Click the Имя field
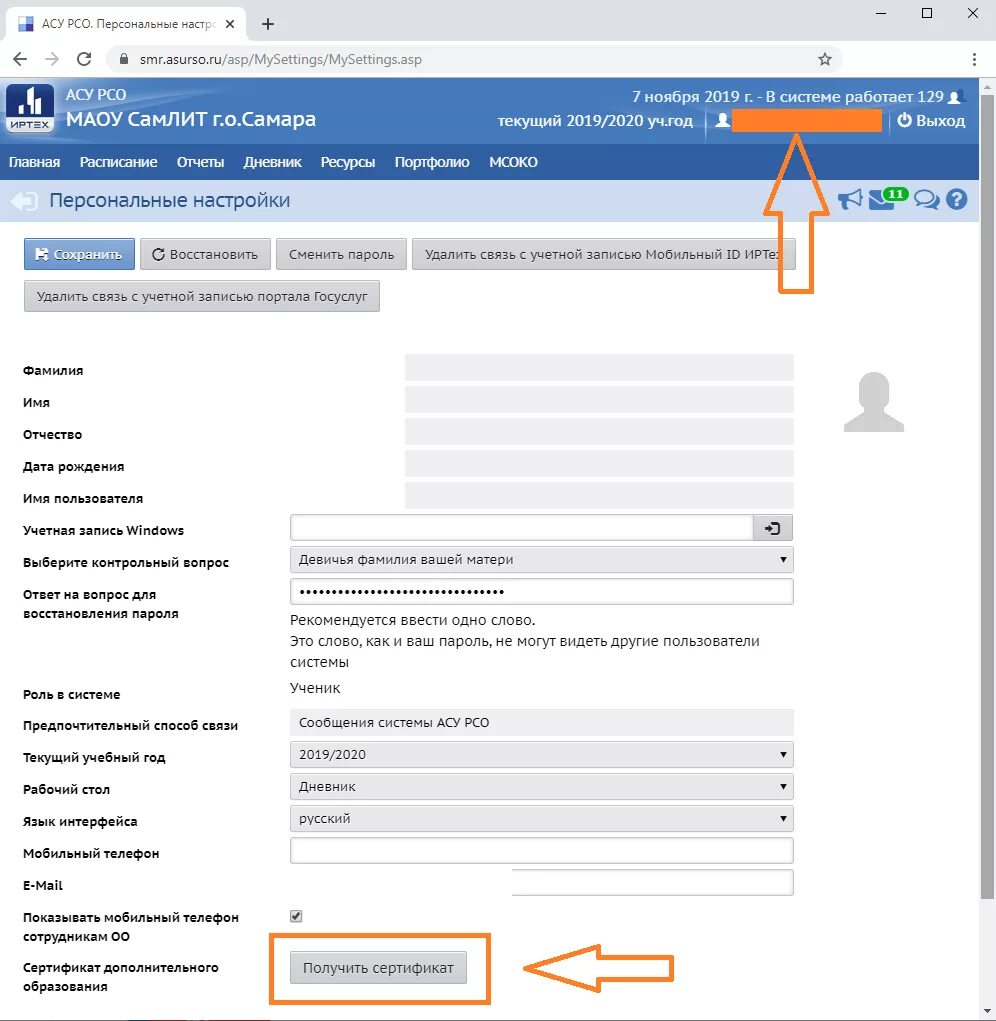 (x=599, y=400)
